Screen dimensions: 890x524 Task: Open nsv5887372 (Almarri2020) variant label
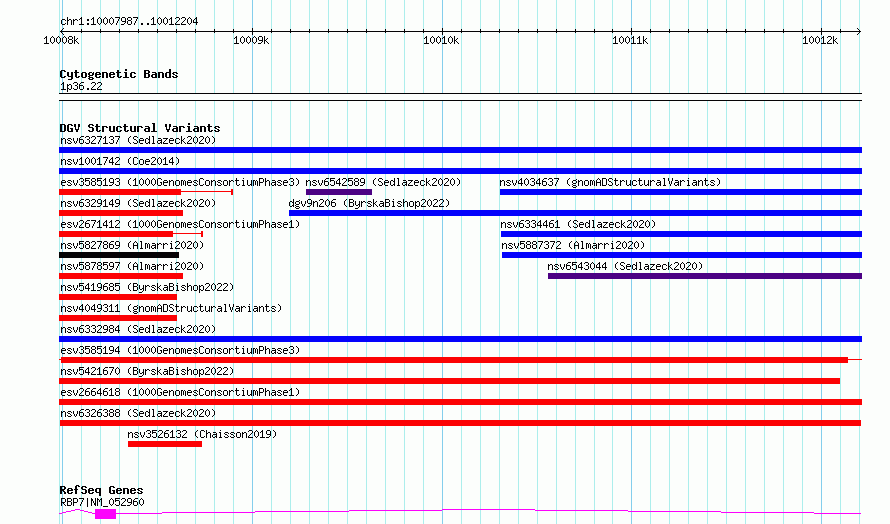(x=573, y=245)
